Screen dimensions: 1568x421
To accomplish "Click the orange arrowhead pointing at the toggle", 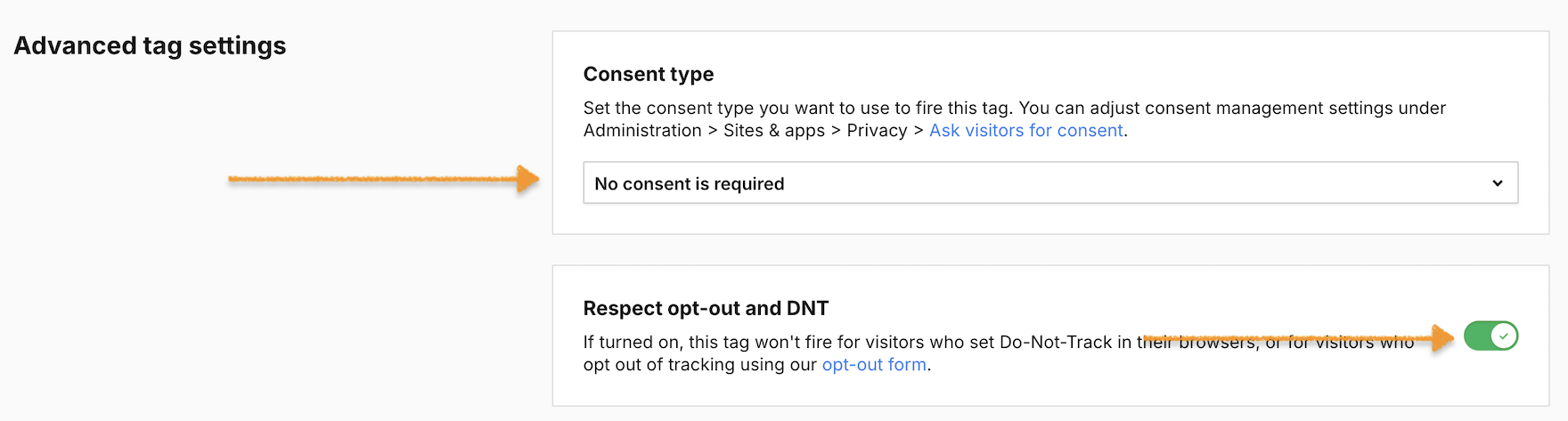I will click(1443, 337).
